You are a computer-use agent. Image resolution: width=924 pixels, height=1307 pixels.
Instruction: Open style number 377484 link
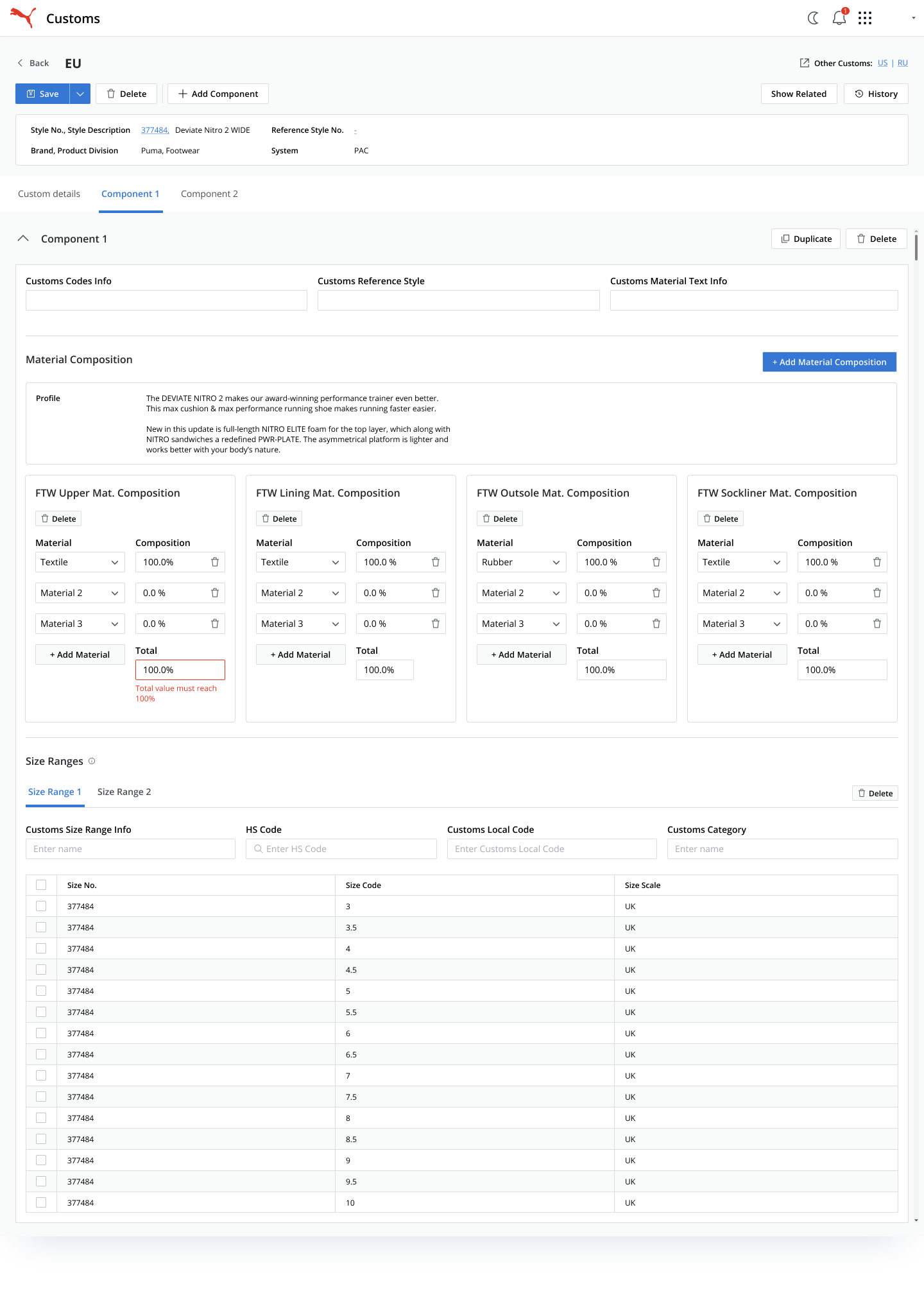click(x=155, y=130)
